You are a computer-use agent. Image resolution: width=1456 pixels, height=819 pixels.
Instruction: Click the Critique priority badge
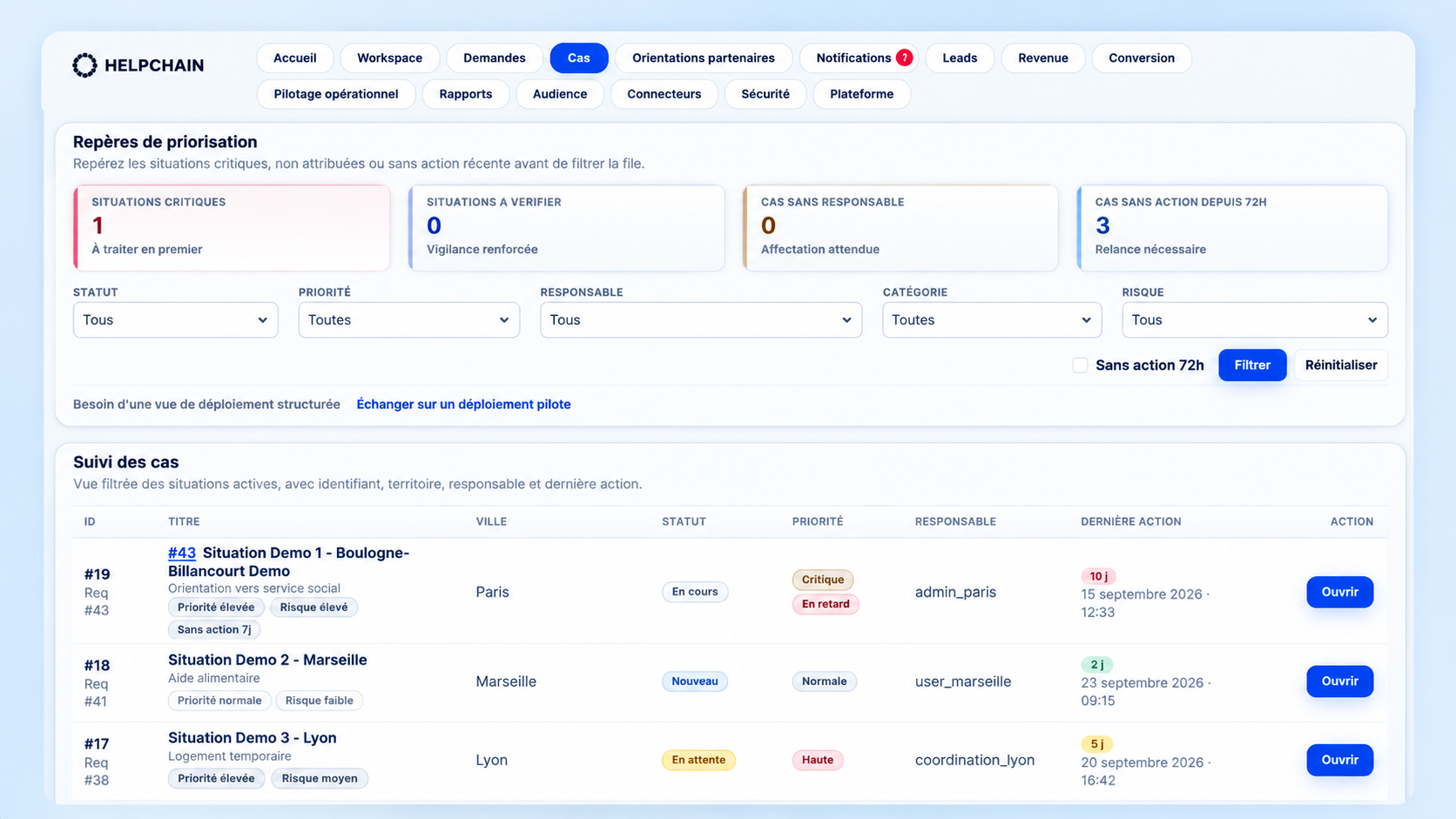click(823, 580)
